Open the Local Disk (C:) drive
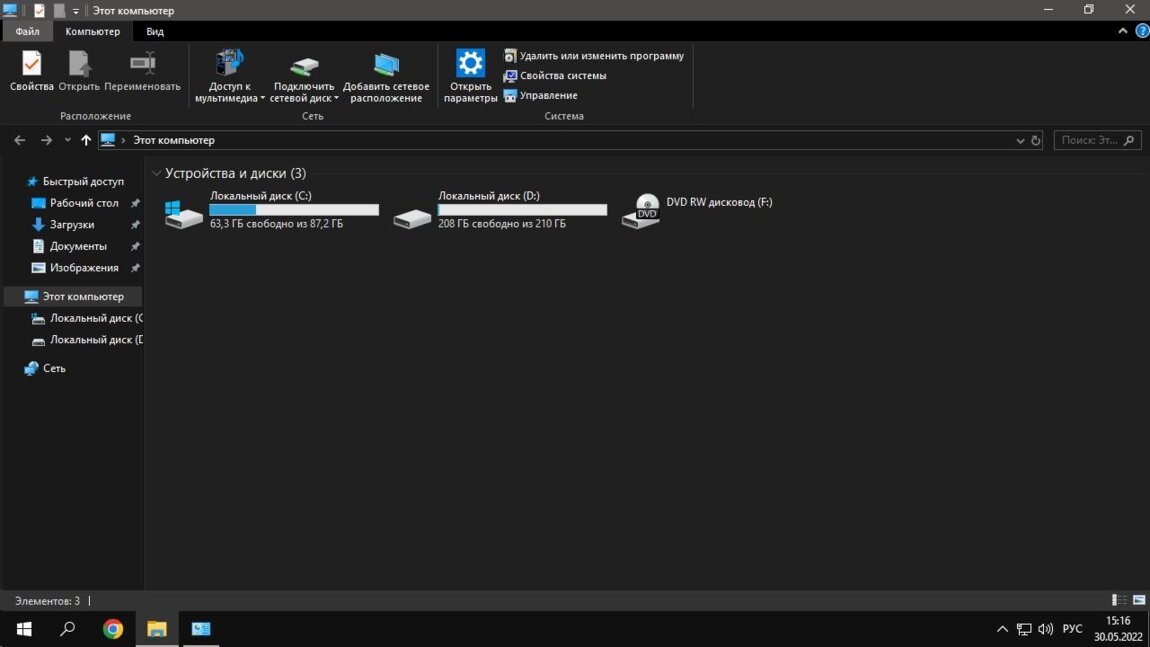The height and width of the screenshot is (647, 1150). coord(184,212)
